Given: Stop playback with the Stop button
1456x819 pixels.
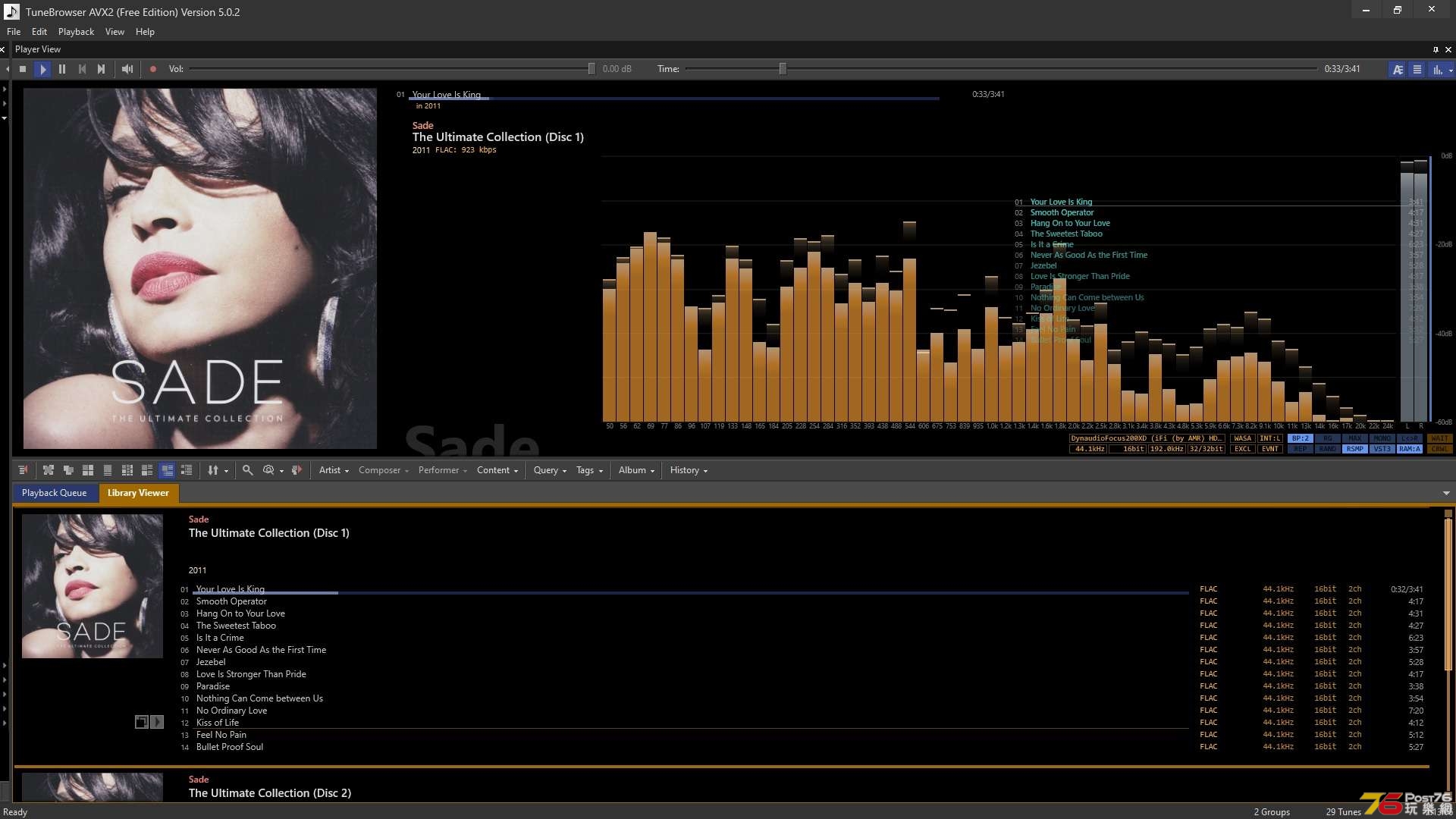Looking at the screenshot, I should pos(23,69).
